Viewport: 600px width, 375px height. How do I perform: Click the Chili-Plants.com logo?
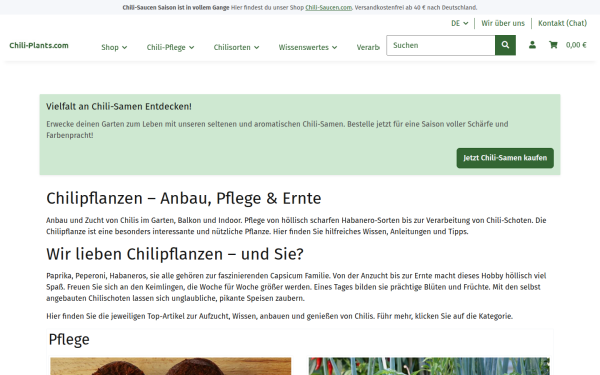pos(39,46)
